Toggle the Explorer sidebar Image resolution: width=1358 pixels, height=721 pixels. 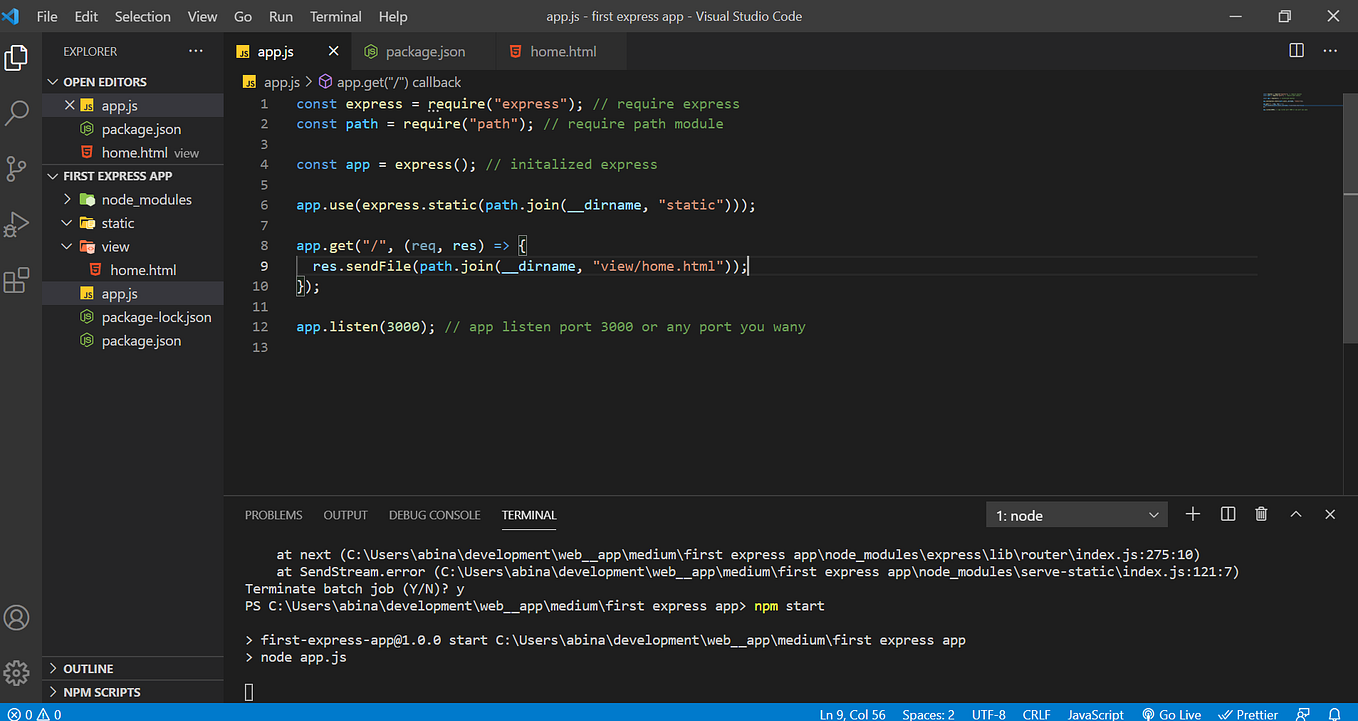17,57
